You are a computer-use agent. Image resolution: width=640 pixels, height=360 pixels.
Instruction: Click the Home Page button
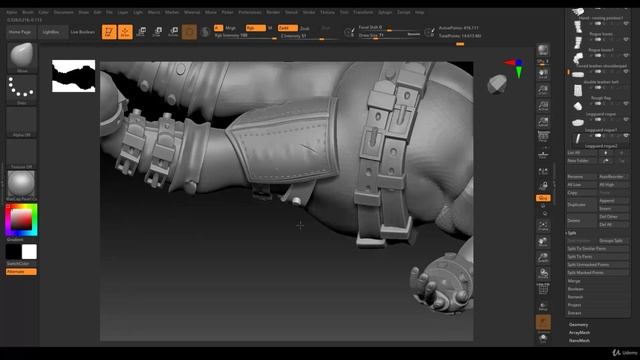pos(20,32)
